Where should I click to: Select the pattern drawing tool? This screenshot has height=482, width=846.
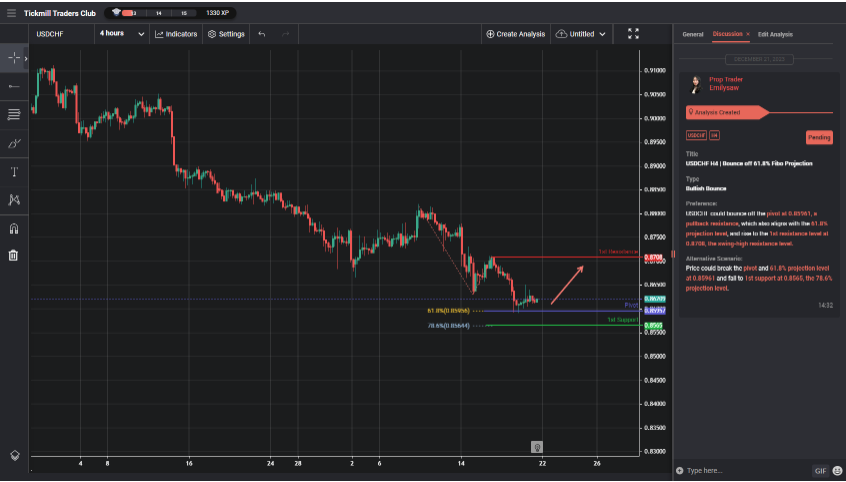(x=14, y=200)
